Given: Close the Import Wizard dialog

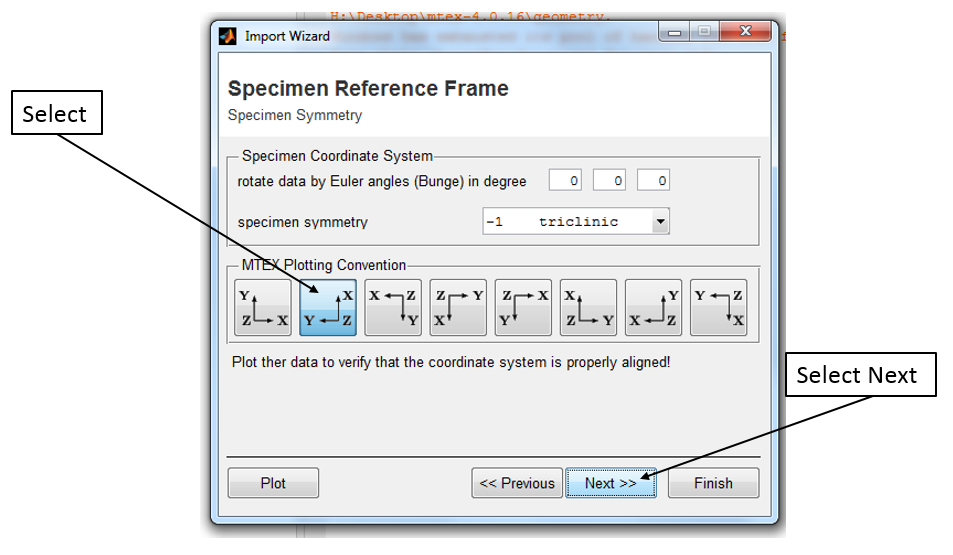Looking at the screenshot, I should point(745,34).
